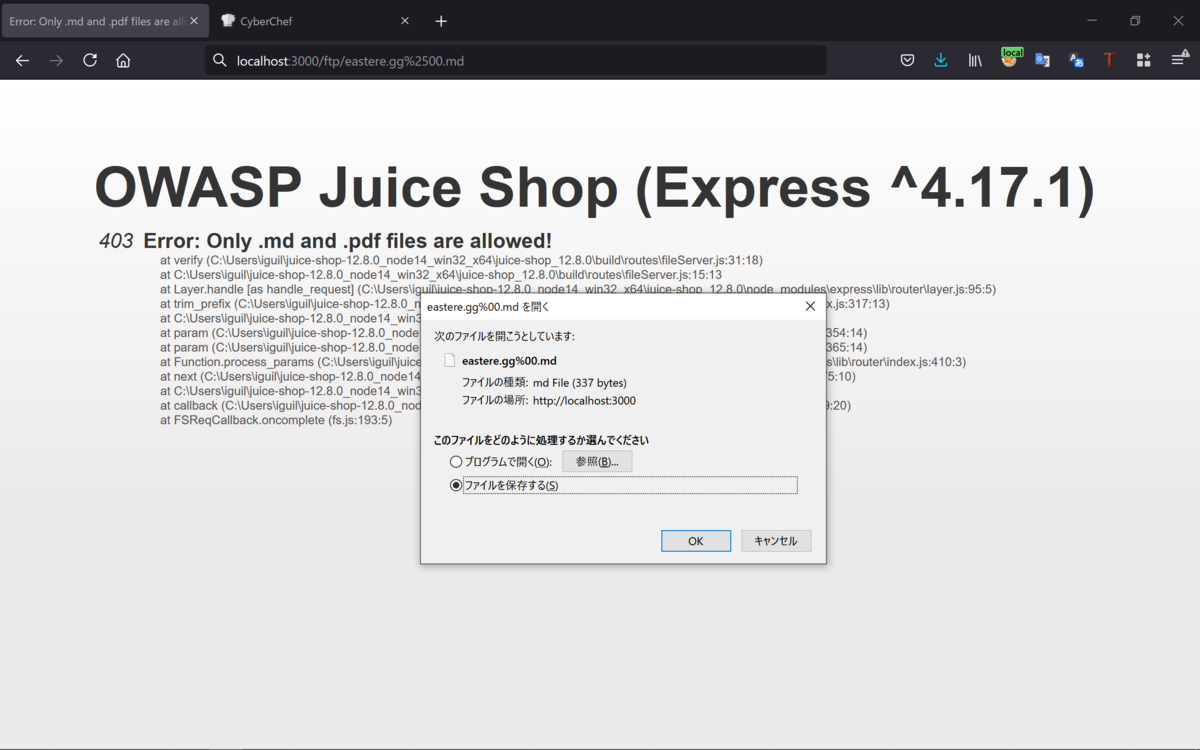Click the 参照(B)... browse button

coord(597,462)
